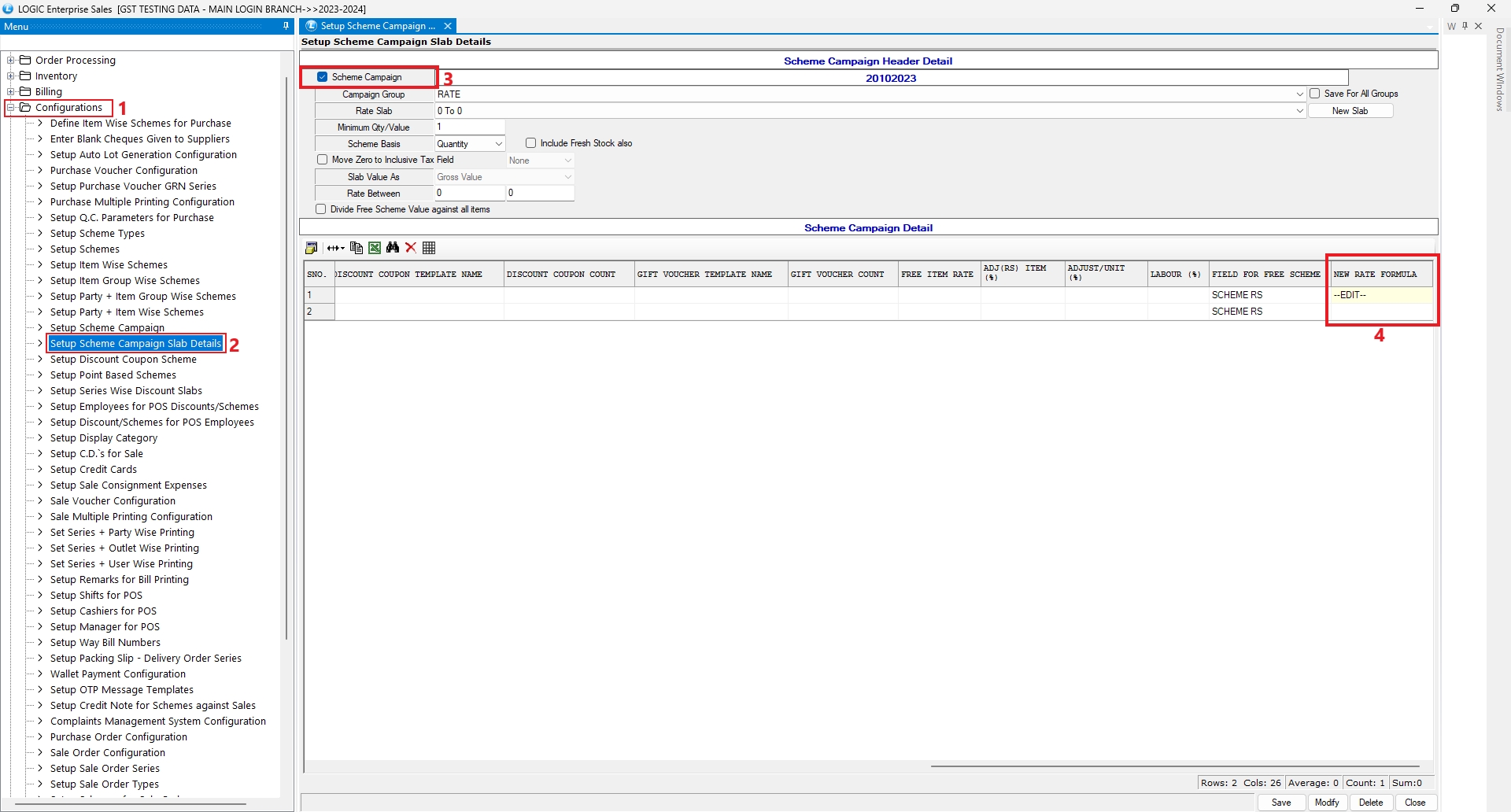The width and height of the screenshot is (1511, 812).
Task: Click the binoculars find icon
Action: pyautogui.click(x=393, y=248)
